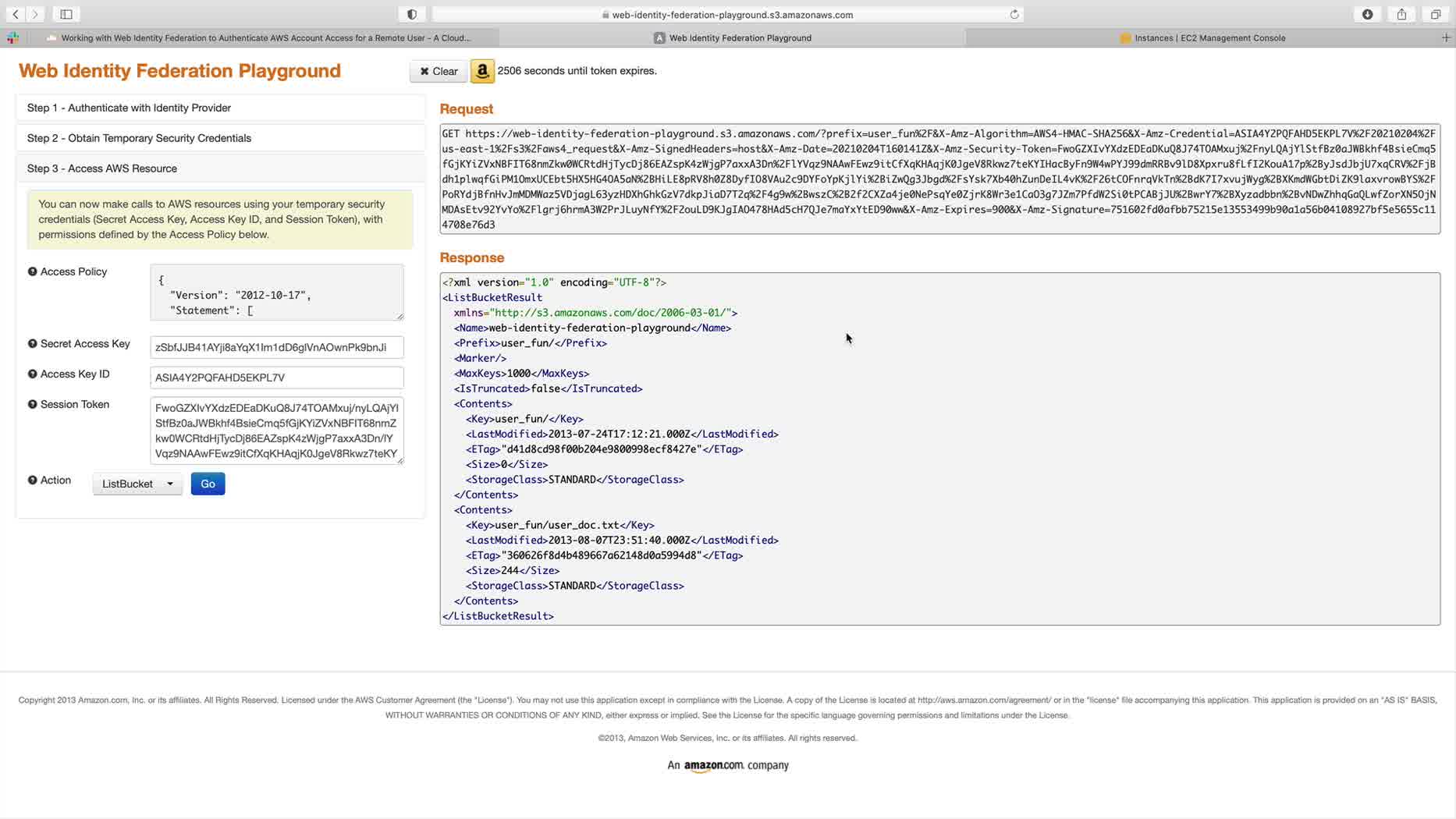Click the share icon in toolbar
The width and height of the screenshot is (1456, 819).
tap(1401, 14)
